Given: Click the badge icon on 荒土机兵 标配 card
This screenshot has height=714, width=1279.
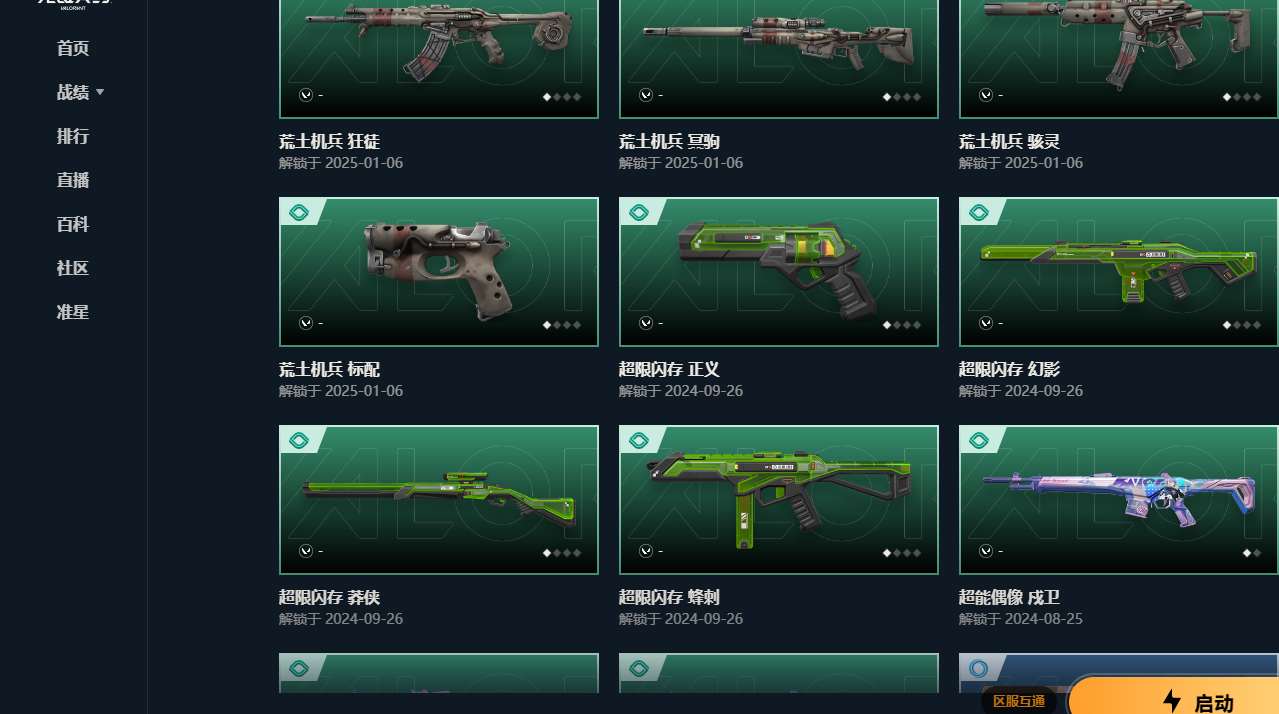Looking at the screenshot, I should coord(297,212).
